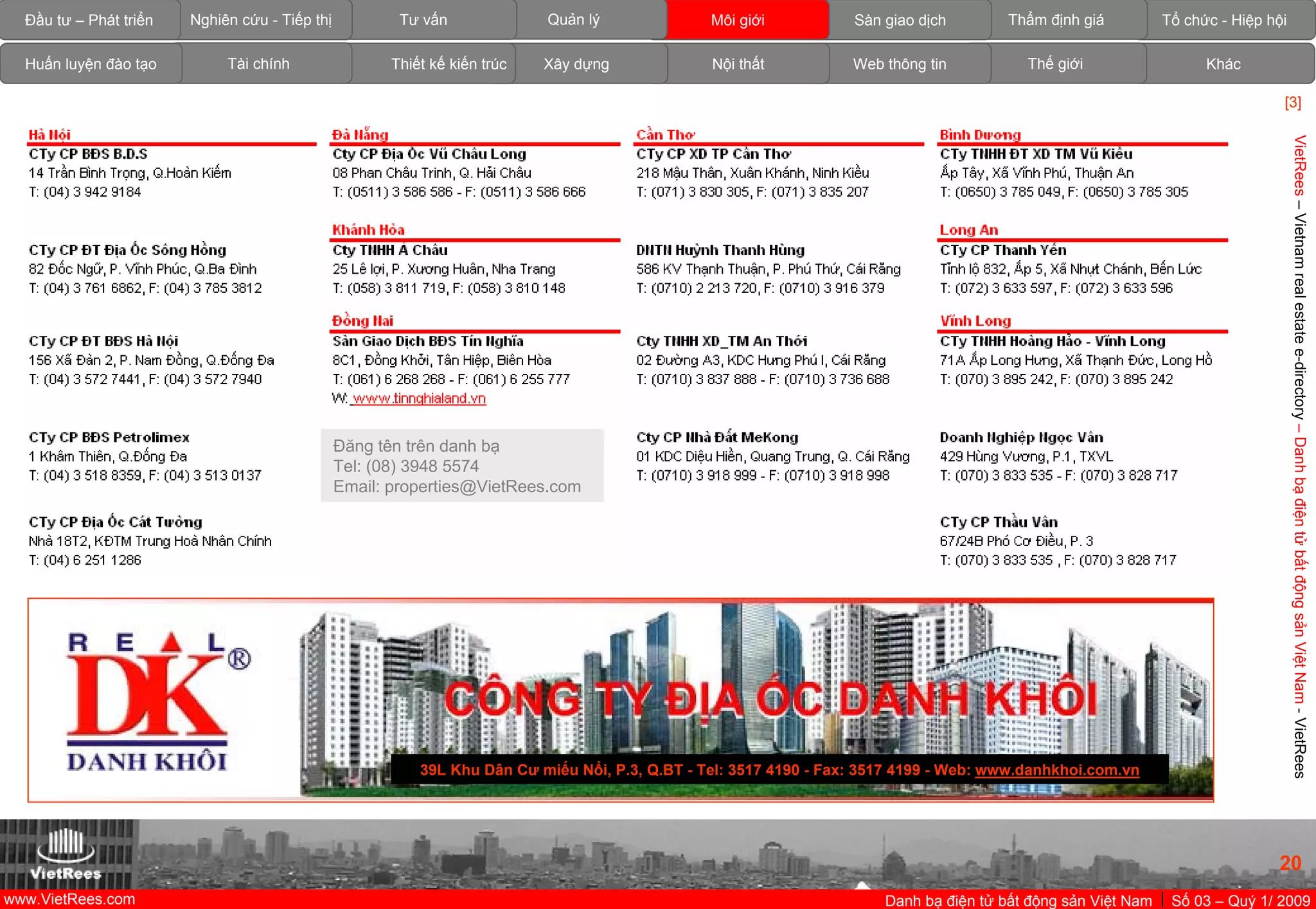
Task: Select Cty TNHH Á Châu entry
Action: (390, 250)
